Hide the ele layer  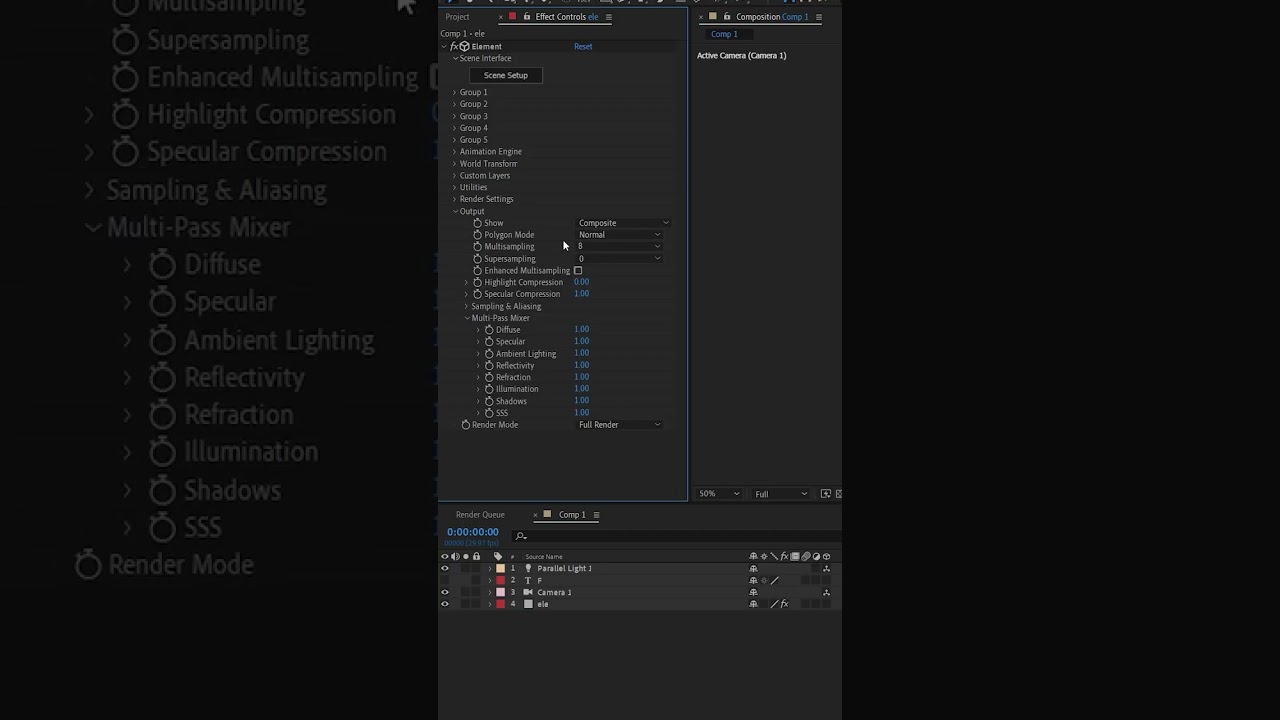[445, 604]
